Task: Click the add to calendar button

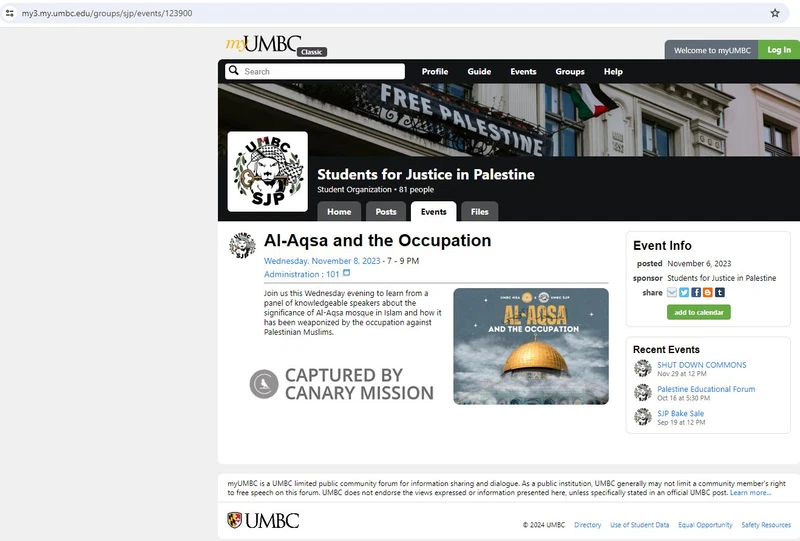Action: (699, 312)
